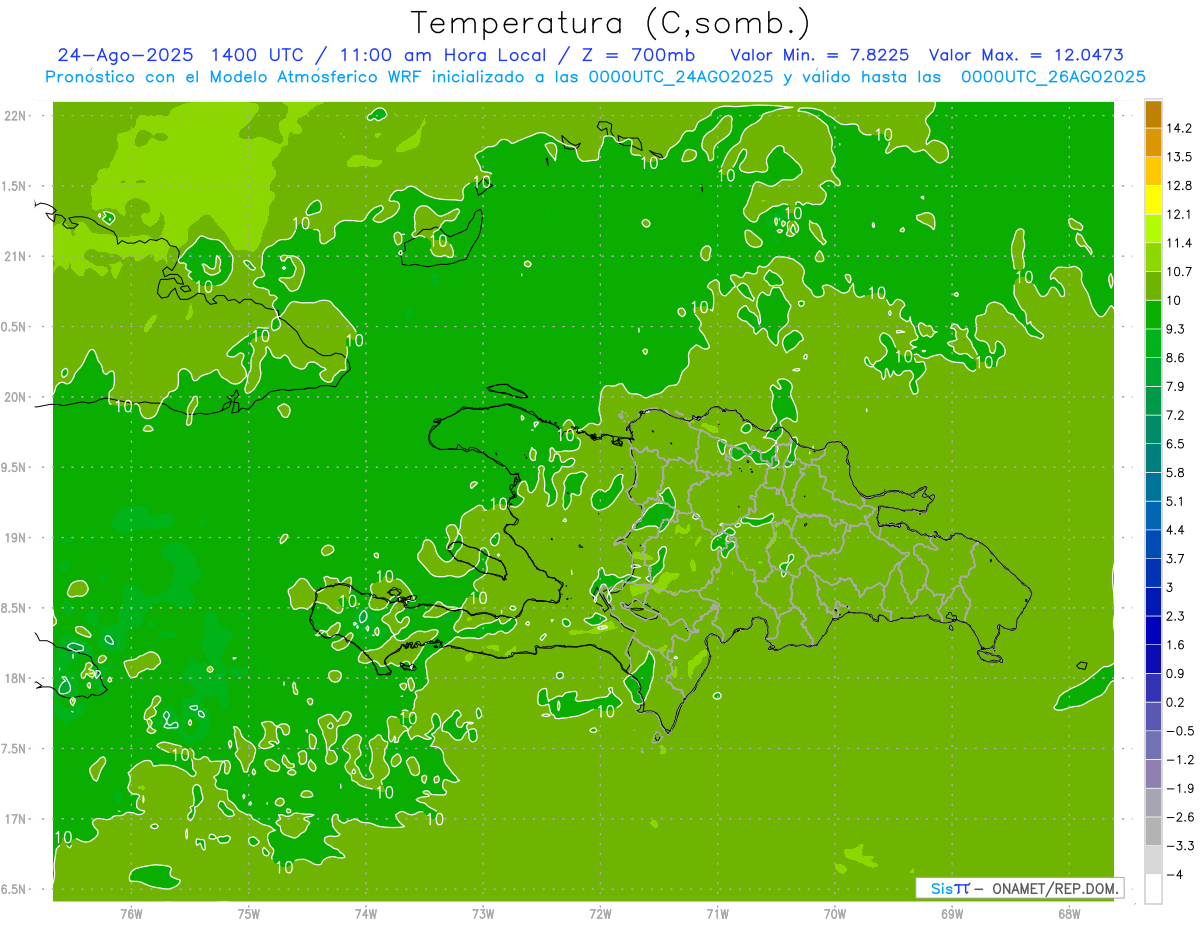Viewport: 1200px width, 927px height.
Task: Click the '10.7' color scale value
Action: (1181, 271)
